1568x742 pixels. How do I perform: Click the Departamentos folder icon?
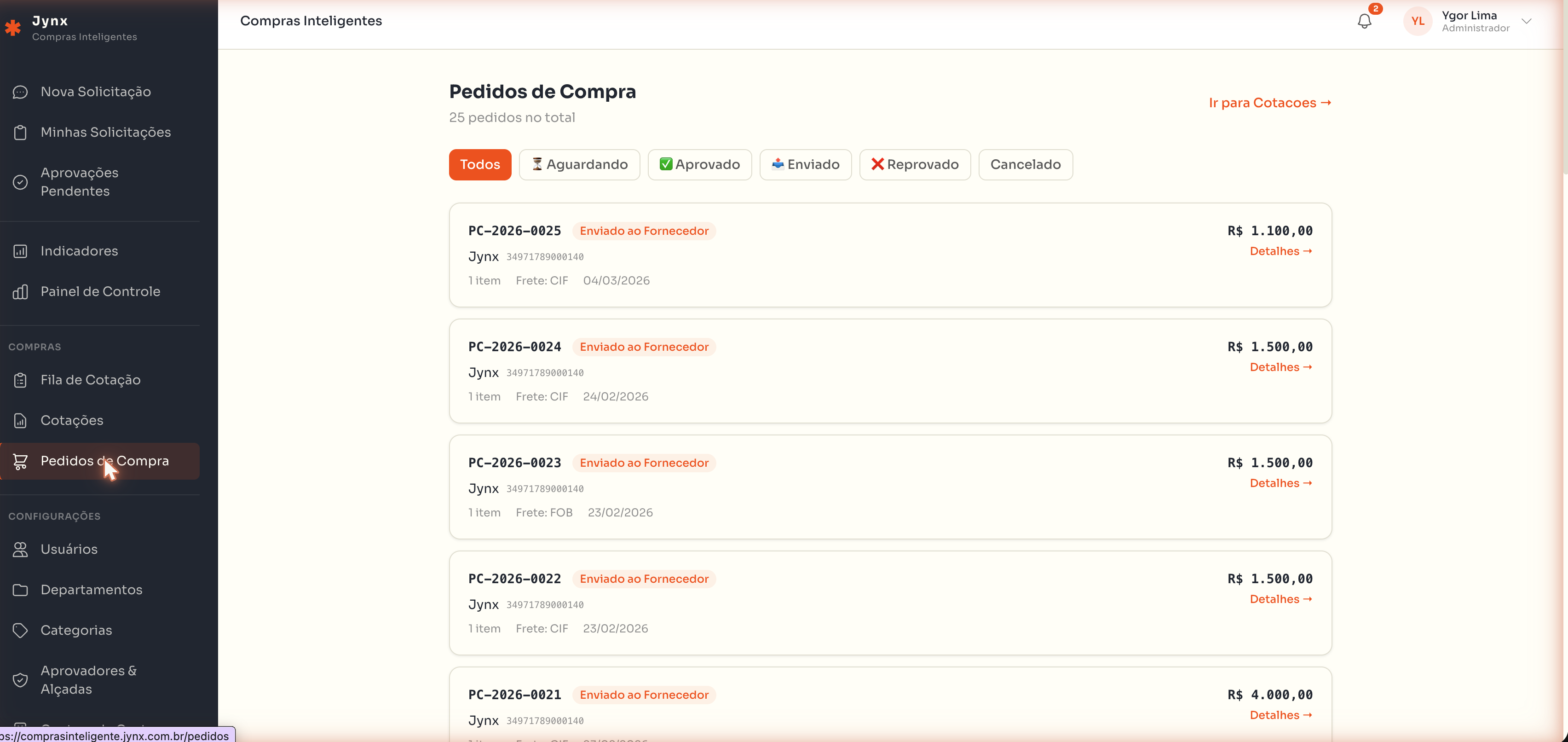click(x=20, y=590)
